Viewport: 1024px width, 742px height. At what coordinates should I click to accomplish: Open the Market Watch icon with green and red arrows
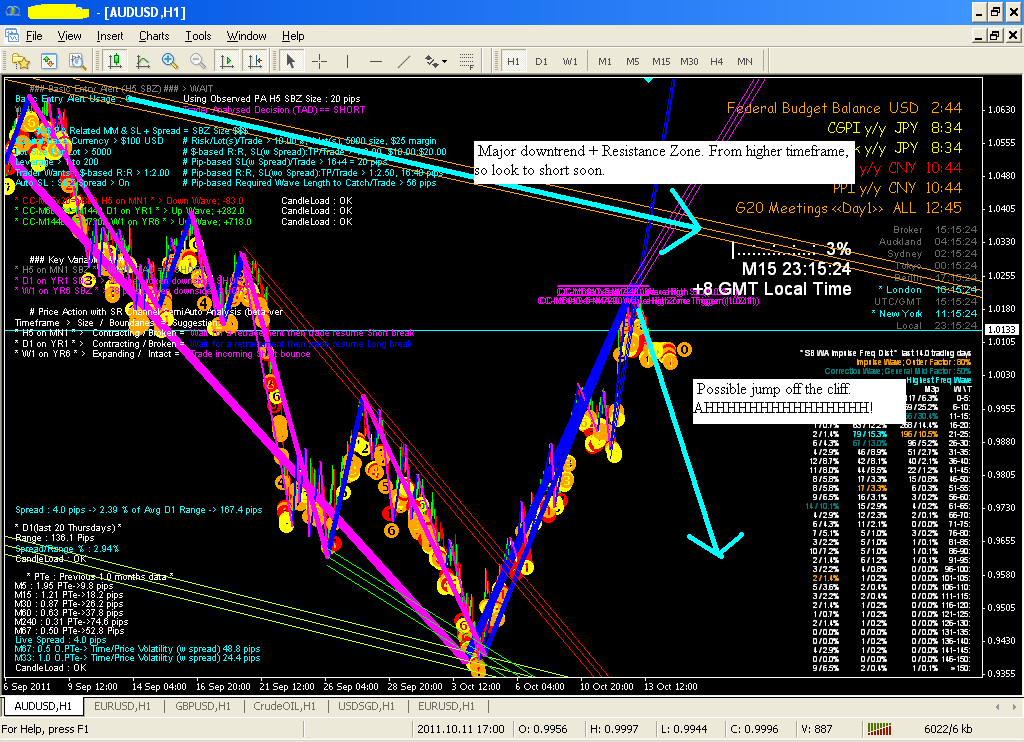pyautogui.click(x=49, y=61)
